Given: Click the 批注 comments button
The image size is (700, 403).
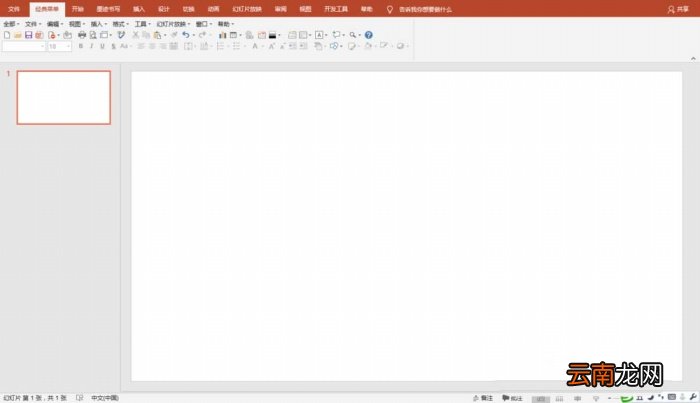Looking at the screenshot, I should pyautogui.click(x=512, y=398).
